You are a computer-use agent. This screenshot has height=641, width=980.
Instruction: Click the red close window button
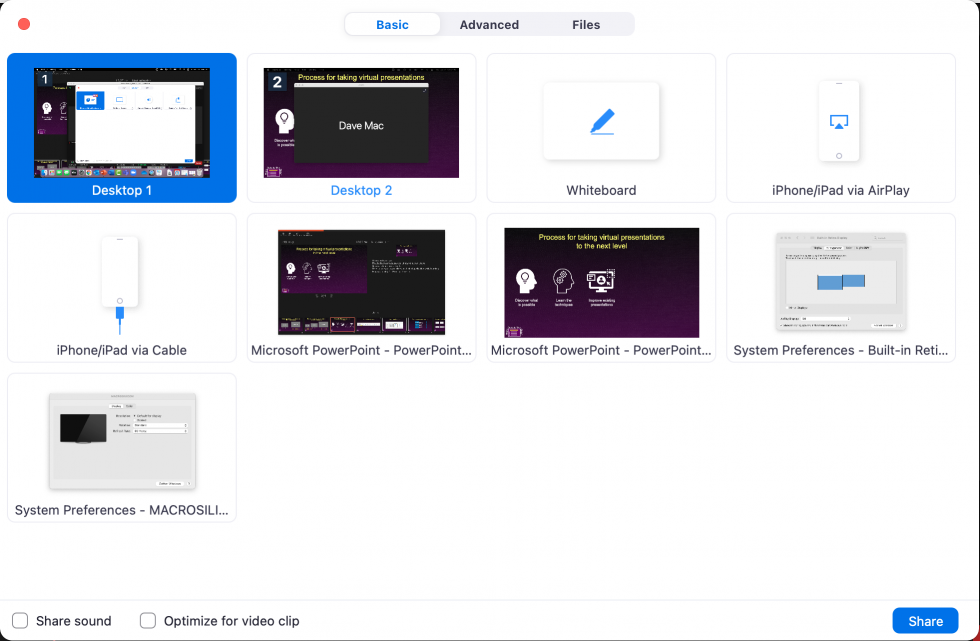pos(23,23)
